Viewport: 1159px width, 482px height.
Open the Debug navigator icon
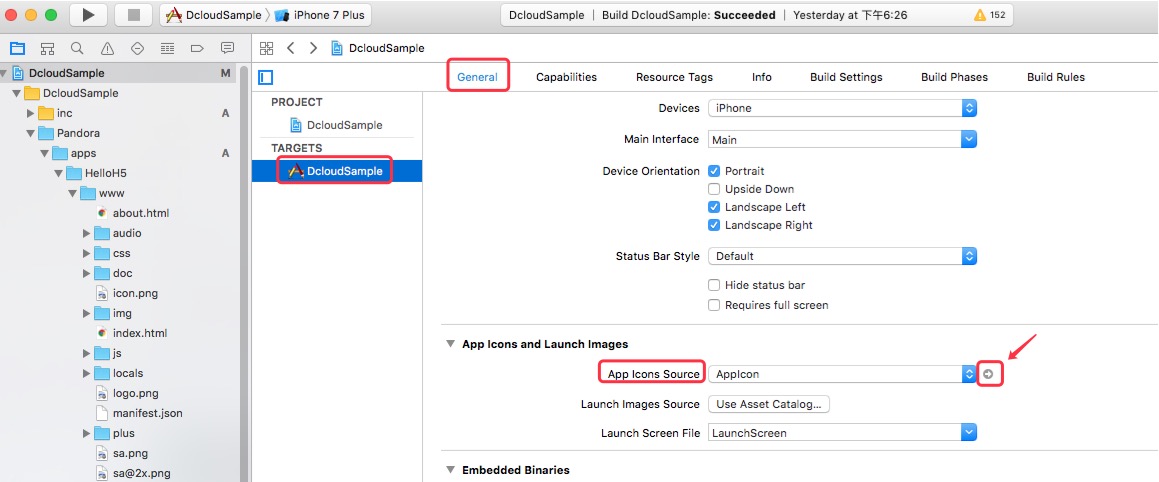point(167,49)
